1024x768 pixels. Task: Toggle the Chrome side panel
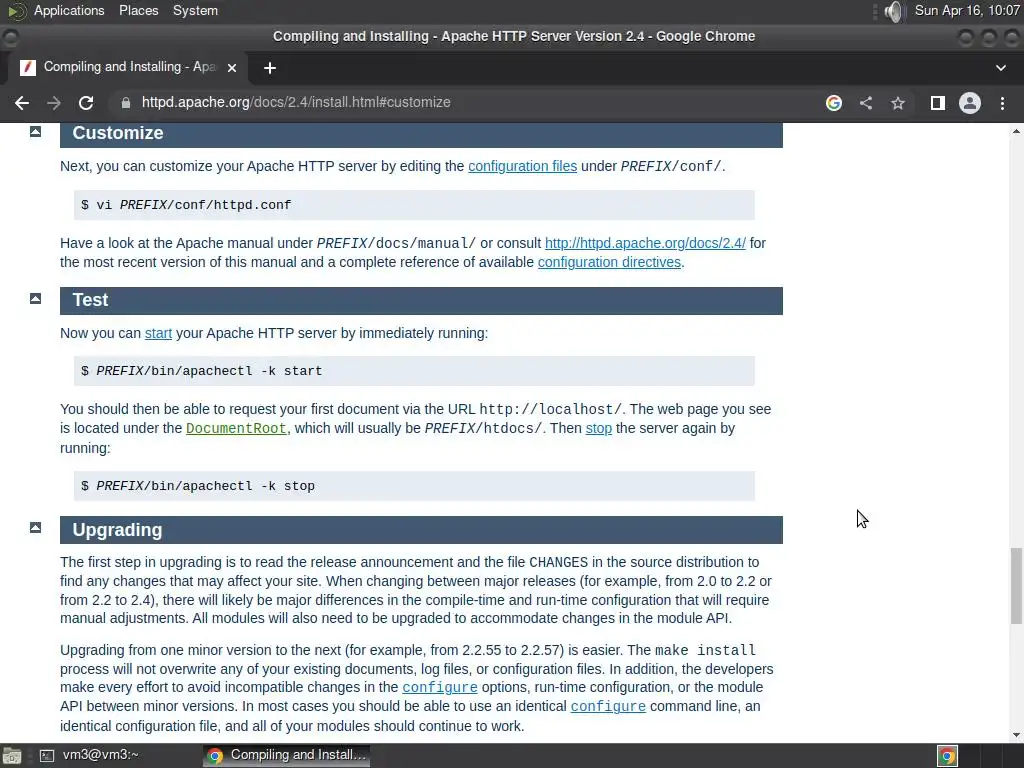coord(938,103)
